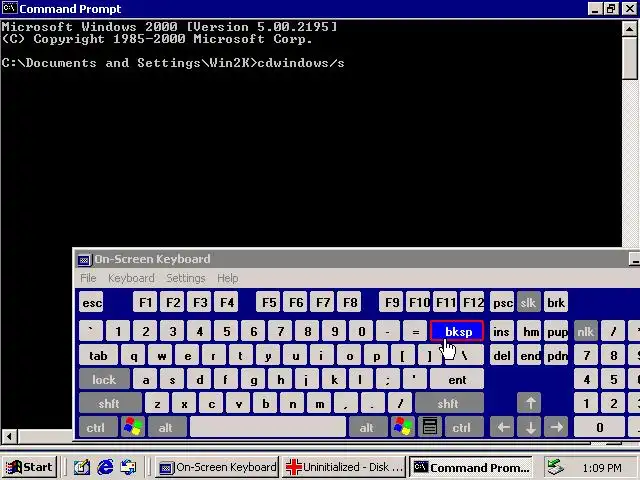Click the psc print screen key
Screen dimensions: 640x480
click(x=502, y=302)
